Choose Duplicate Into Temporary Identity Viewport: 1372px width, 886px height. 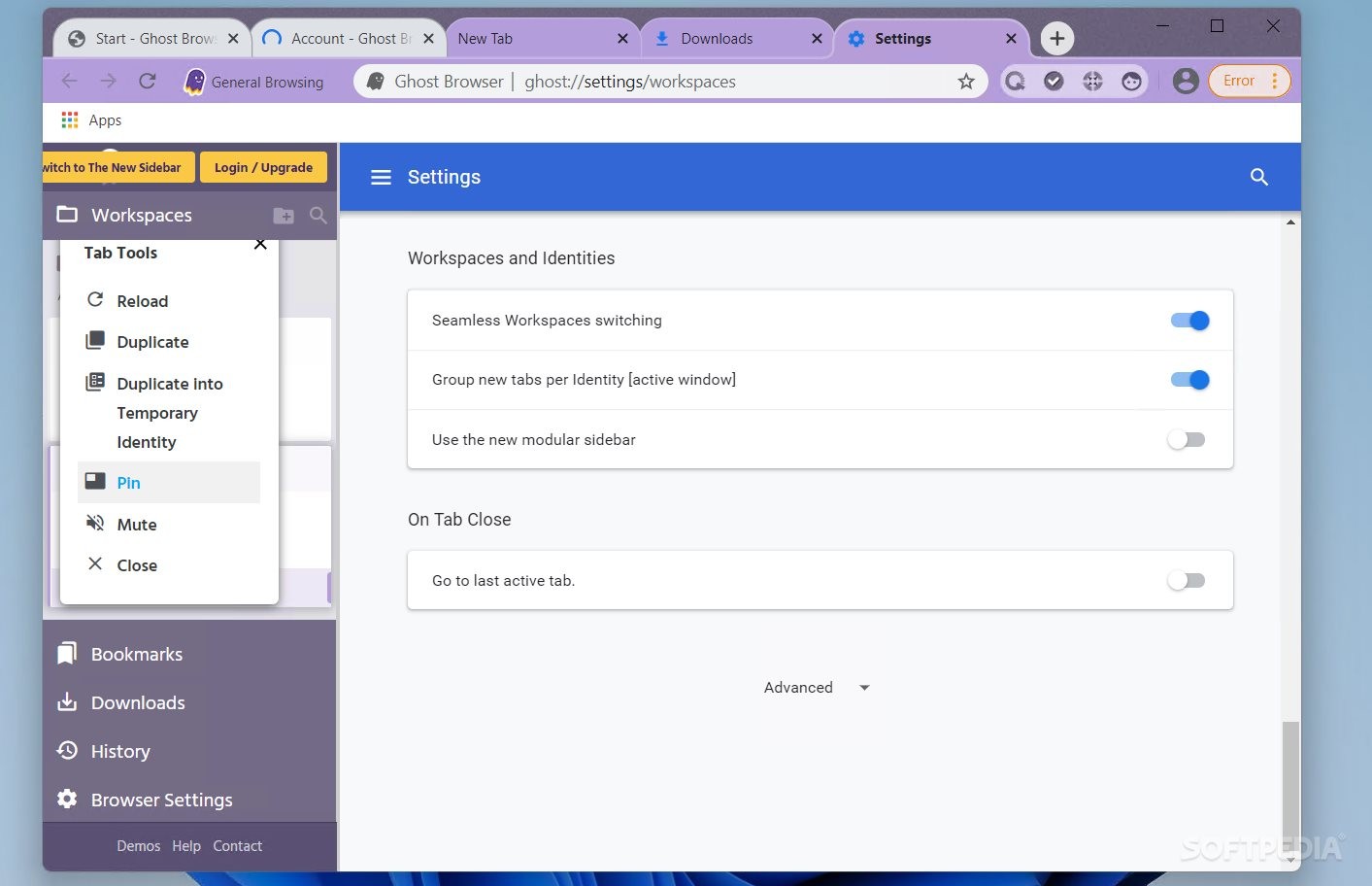click(169, 412)
